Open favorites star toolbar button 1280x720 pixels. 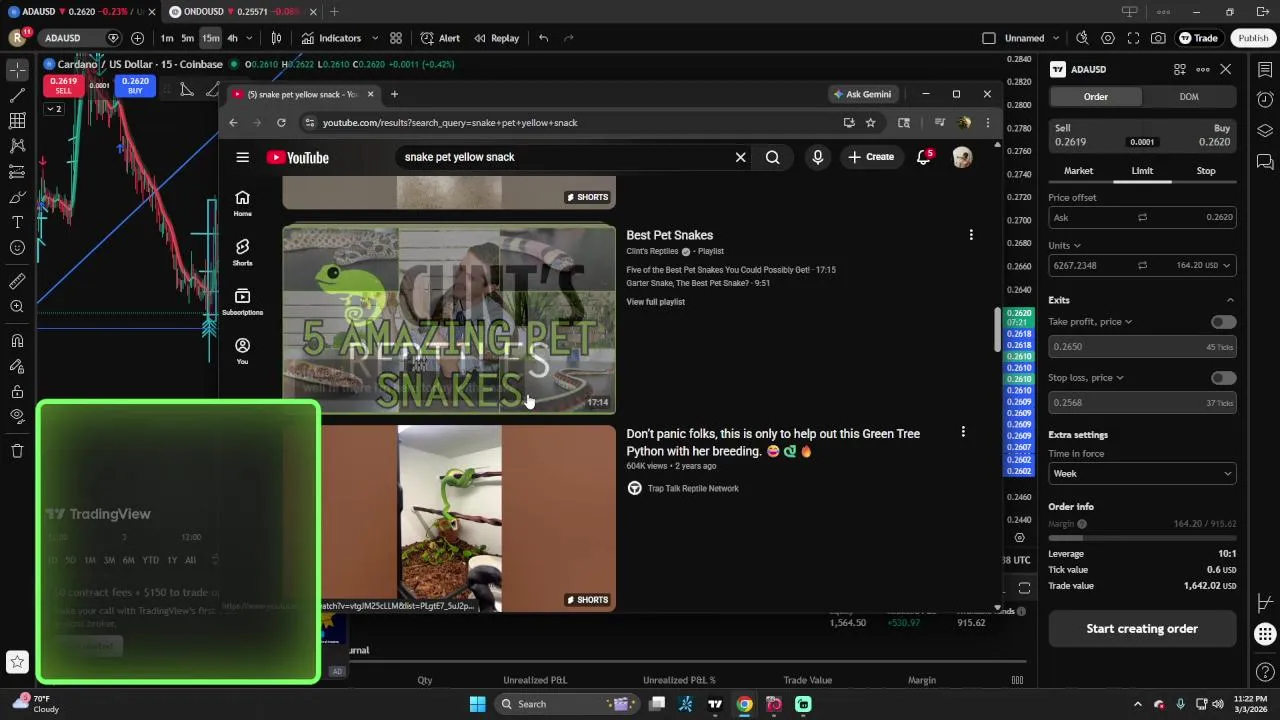pos(17,661)
